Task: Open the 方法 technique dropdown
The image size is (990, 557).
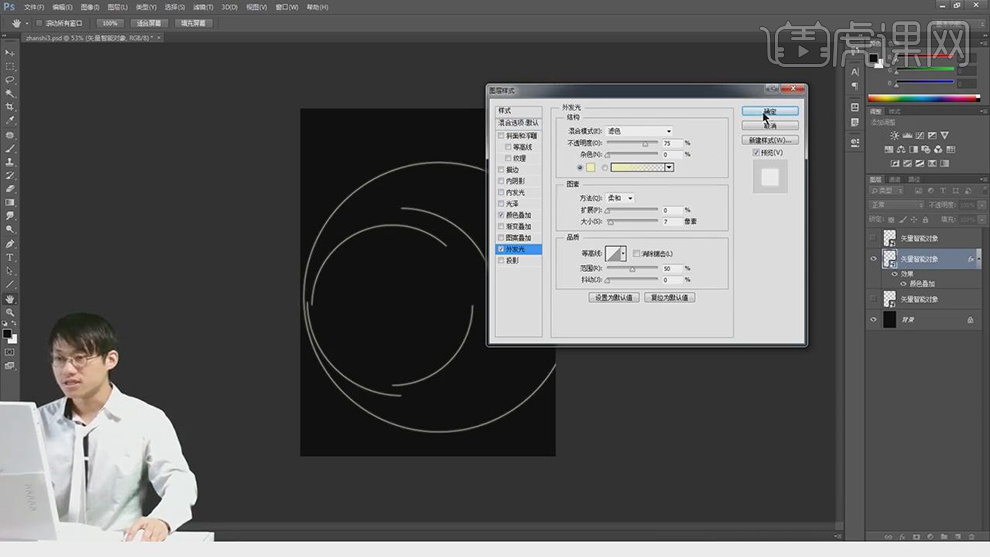Action: (x=621, y=198)
